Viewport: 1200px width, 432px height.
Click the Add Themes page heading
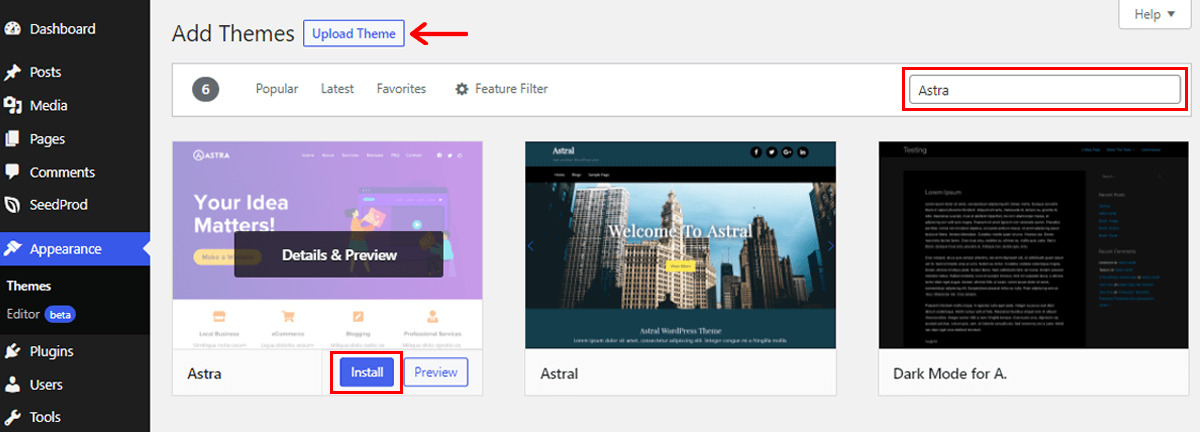click(233, 33)
